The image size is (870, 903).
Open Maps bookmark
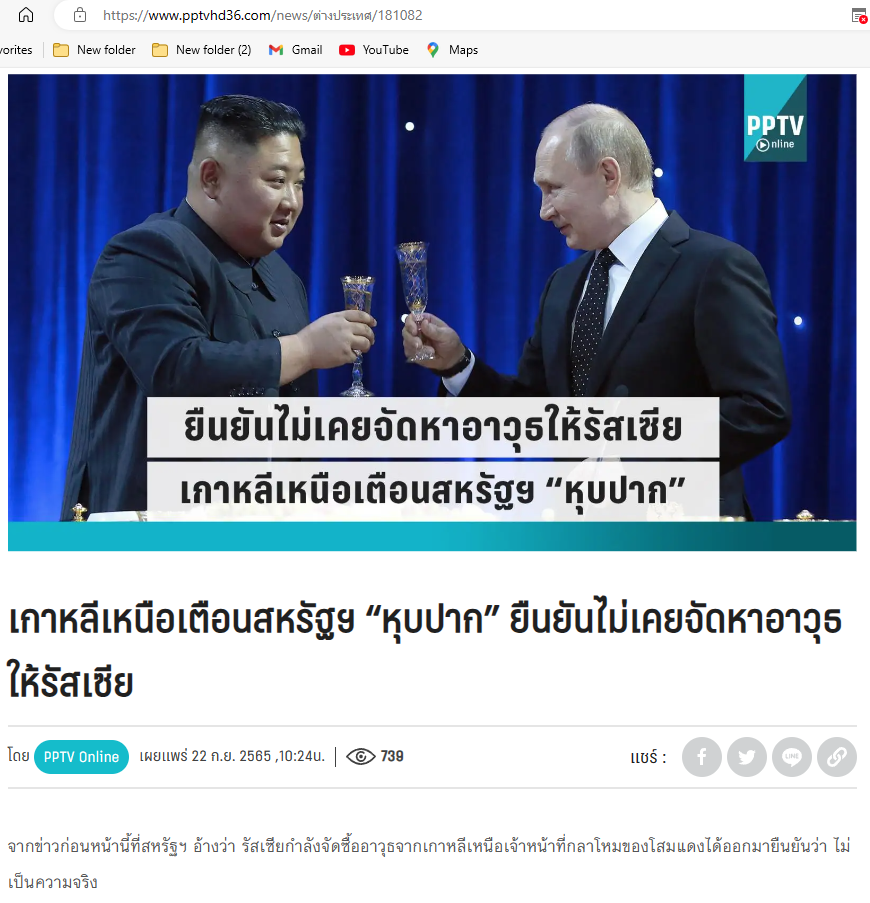point(452,50)
